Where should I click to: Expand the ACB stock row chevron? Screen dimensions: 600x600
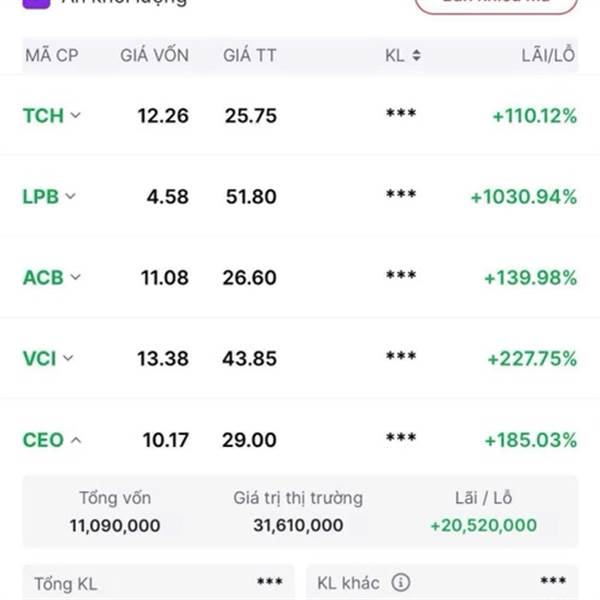pos(71,278)
